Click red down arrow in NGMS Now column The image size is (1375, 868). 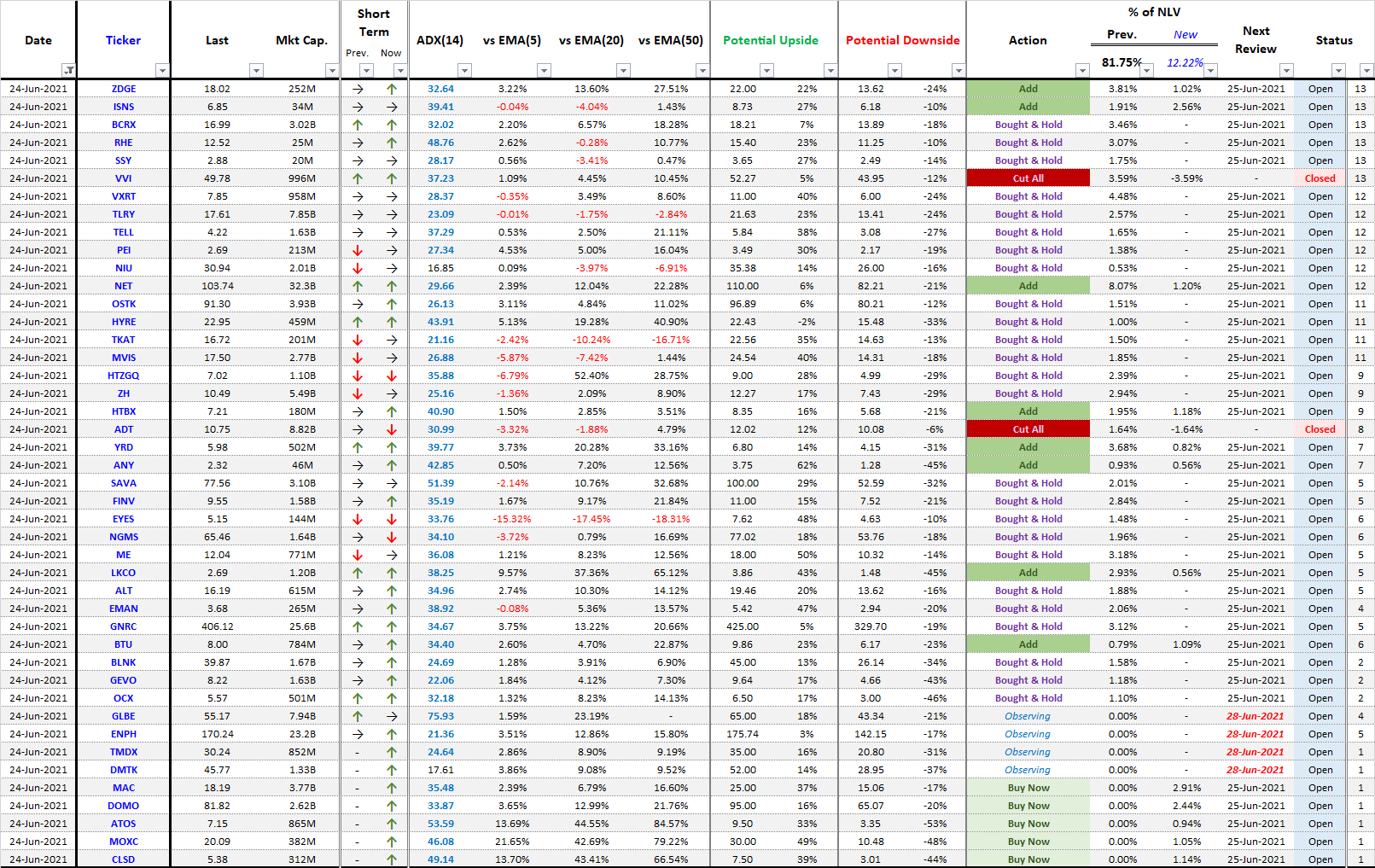click(x=392, y=537)
